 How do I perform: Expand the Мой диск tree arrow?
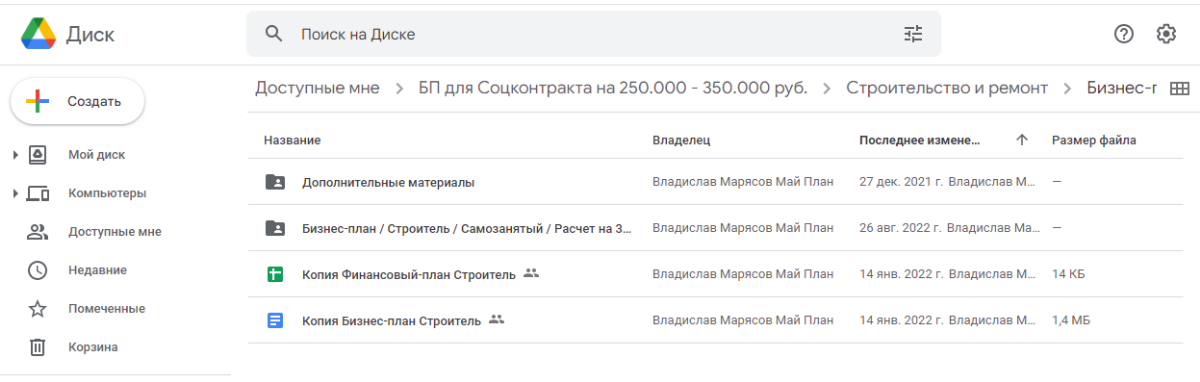point(15,155)
